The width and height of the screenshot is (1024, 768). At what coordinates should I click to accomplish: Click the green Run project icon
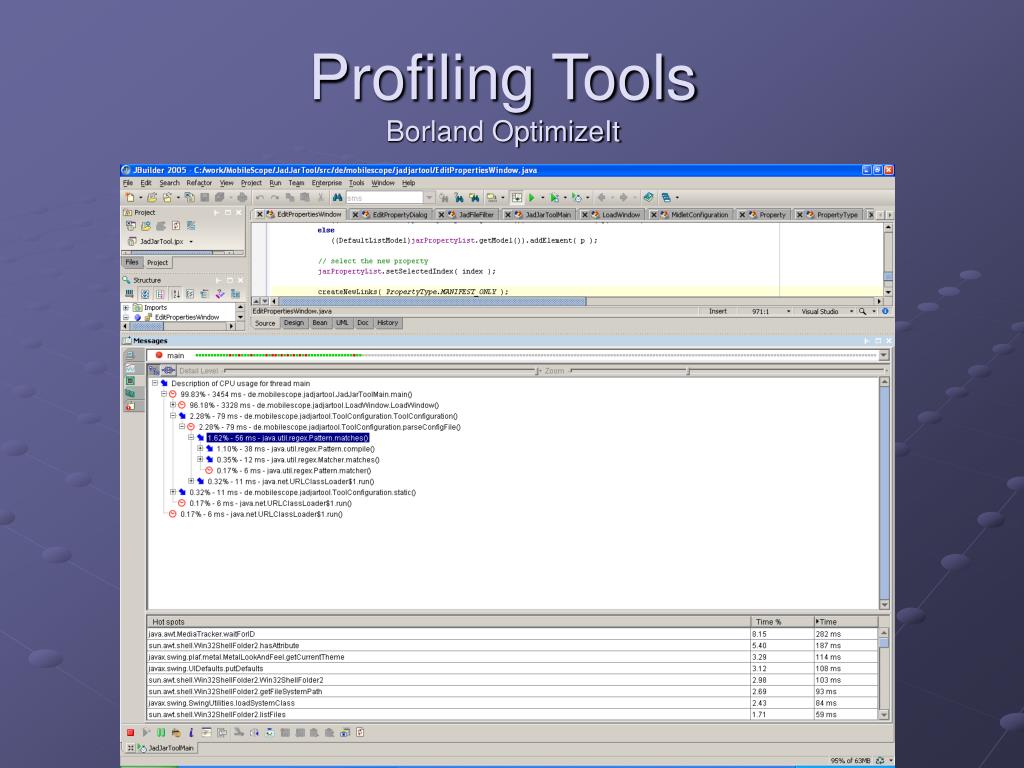tap(532, 197)
